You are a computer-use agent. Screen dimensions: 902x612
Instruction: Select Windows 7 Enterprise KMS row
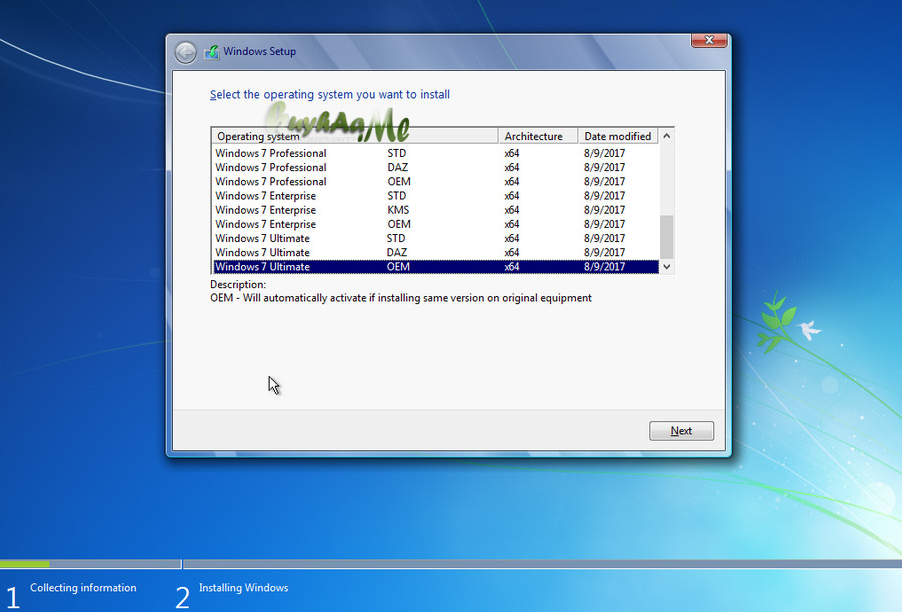[435, 210]
